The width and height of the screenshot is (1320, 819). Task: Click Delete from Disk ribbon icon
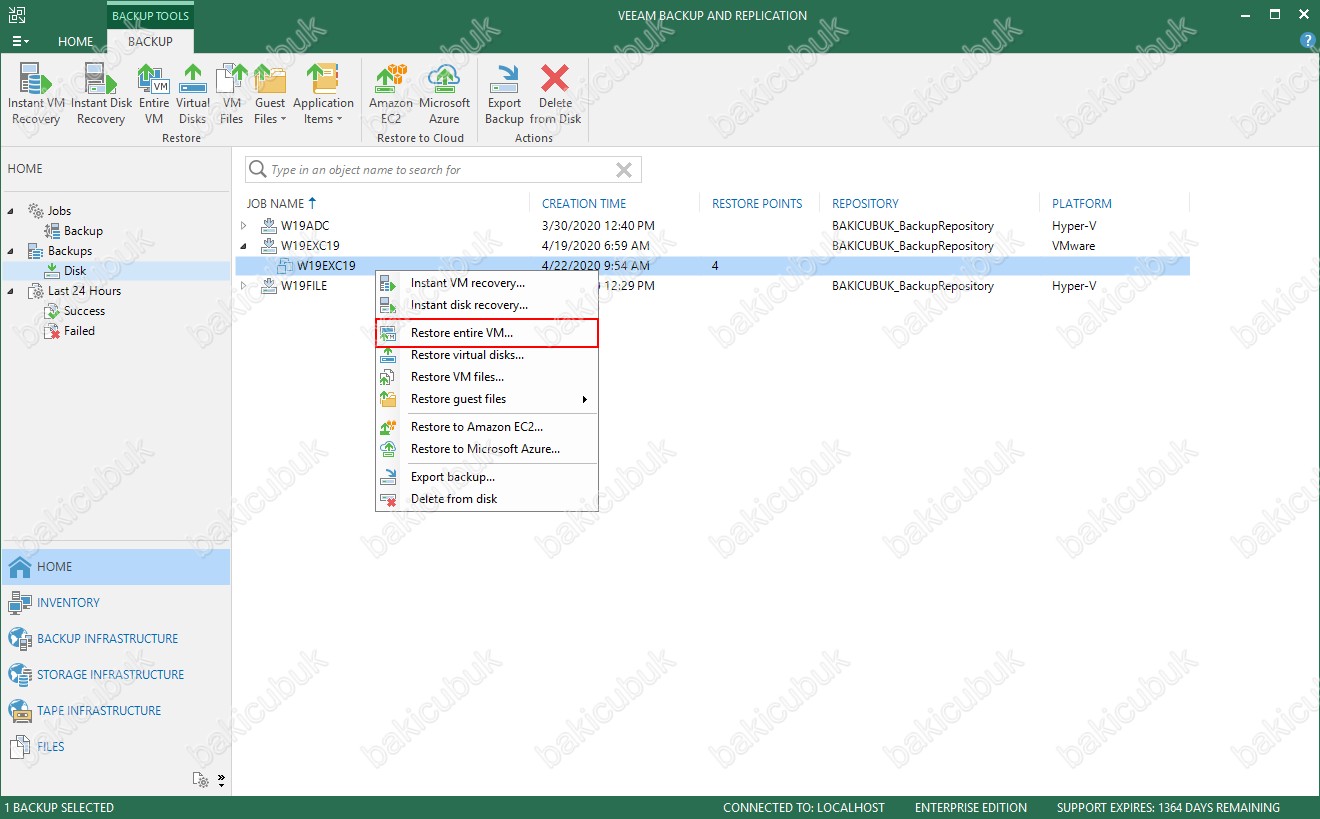[x=555, y=94]
